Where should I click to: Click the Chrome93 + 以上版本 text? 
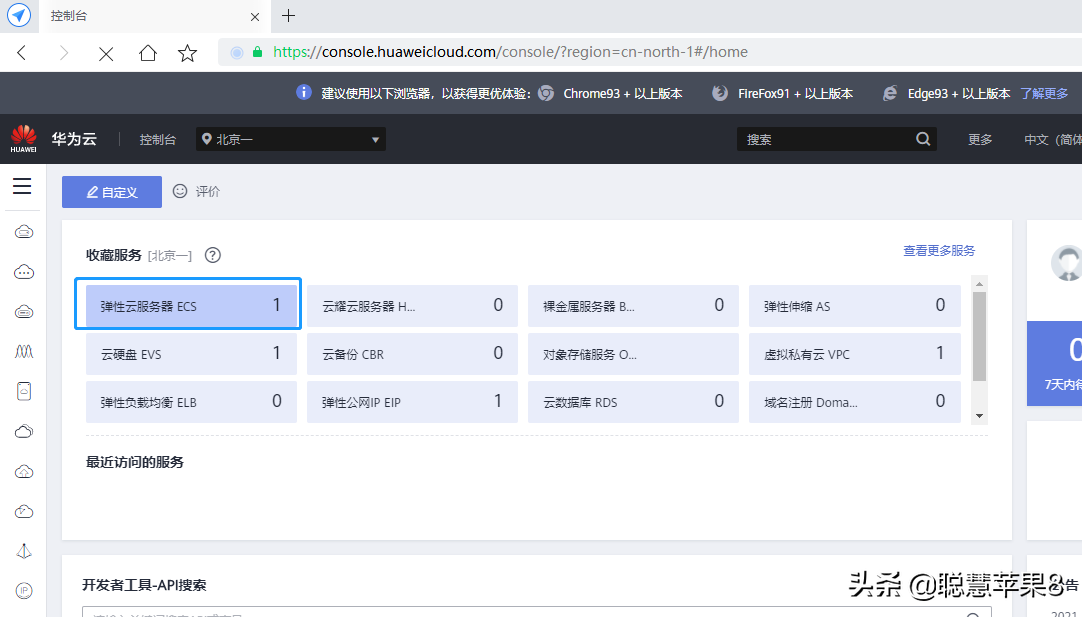point(623,93)
